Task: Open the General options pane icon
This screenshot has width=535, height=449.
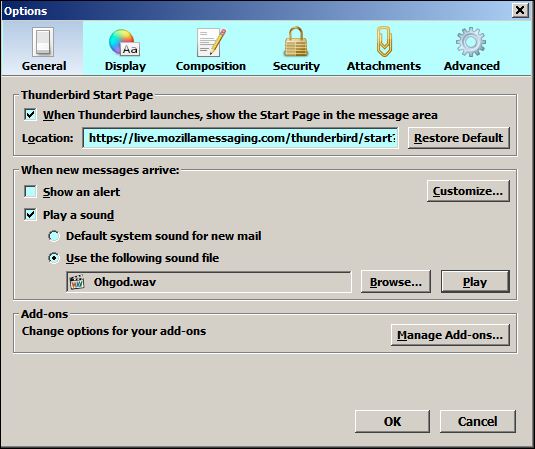Action: (x=43, y=42)
